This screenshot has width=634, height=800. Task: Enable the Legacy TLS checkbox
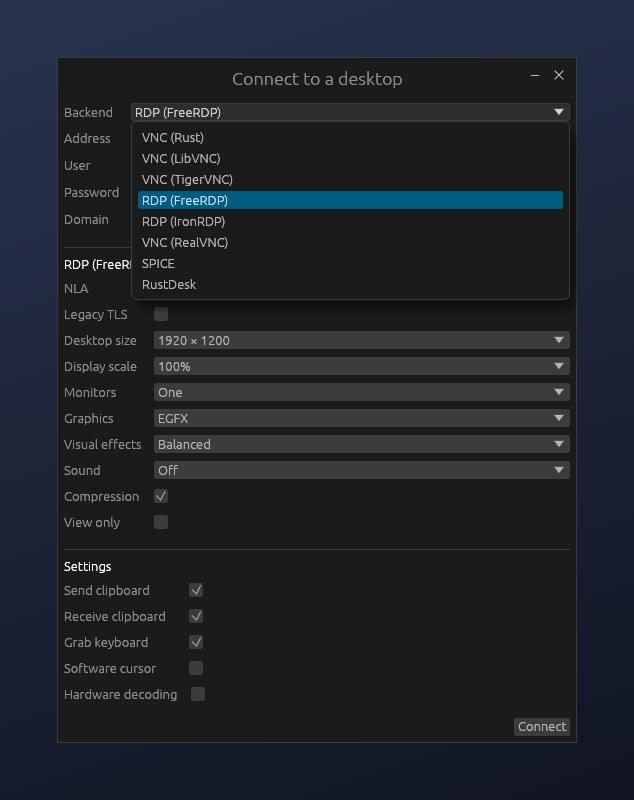[161, 314]
